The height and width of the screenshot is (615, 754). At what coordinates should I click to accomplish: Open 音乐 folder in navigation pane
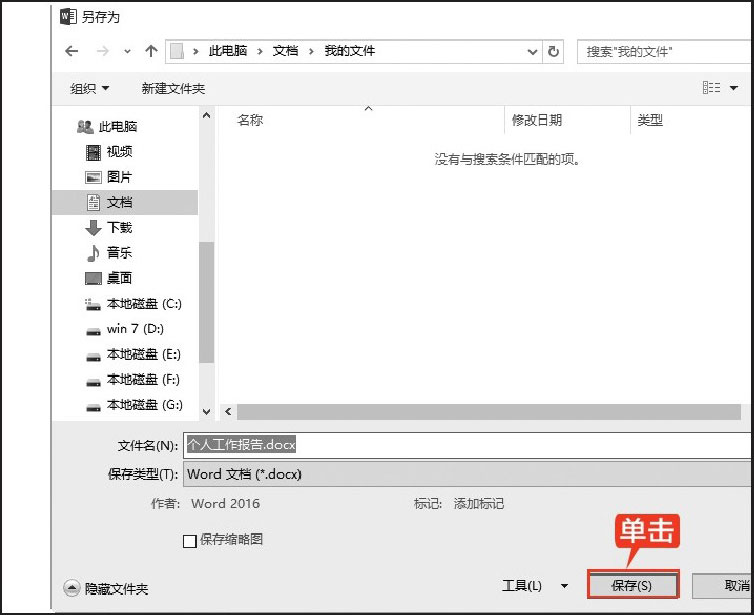coord(119,253)
